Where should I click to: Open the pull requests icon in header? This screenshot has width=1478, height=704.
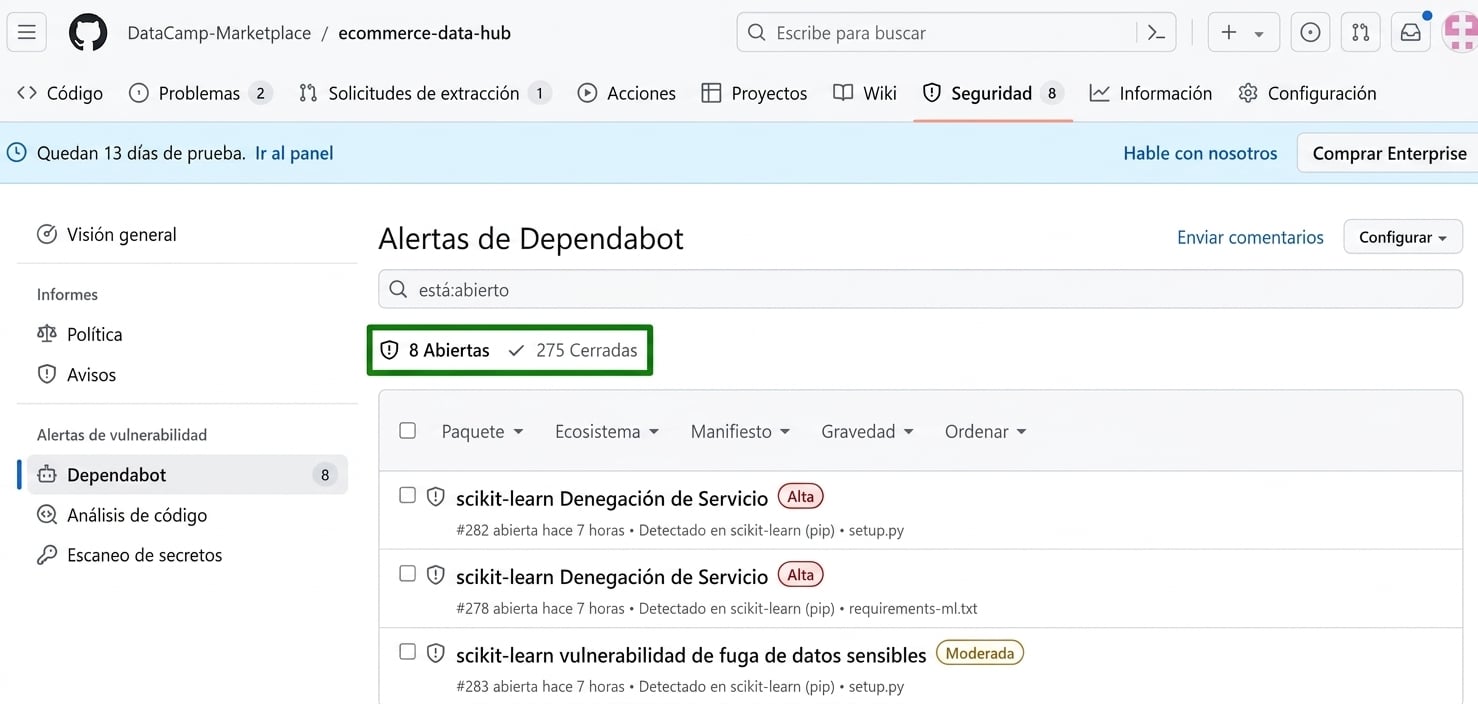click(x=1360, y=33)
